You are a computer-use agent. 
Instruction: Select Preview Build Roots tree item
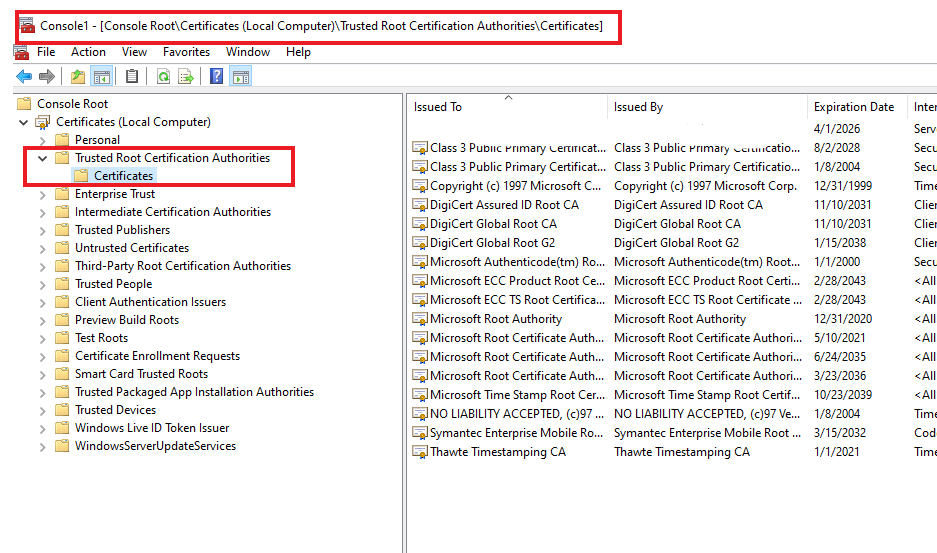[127, 320]
